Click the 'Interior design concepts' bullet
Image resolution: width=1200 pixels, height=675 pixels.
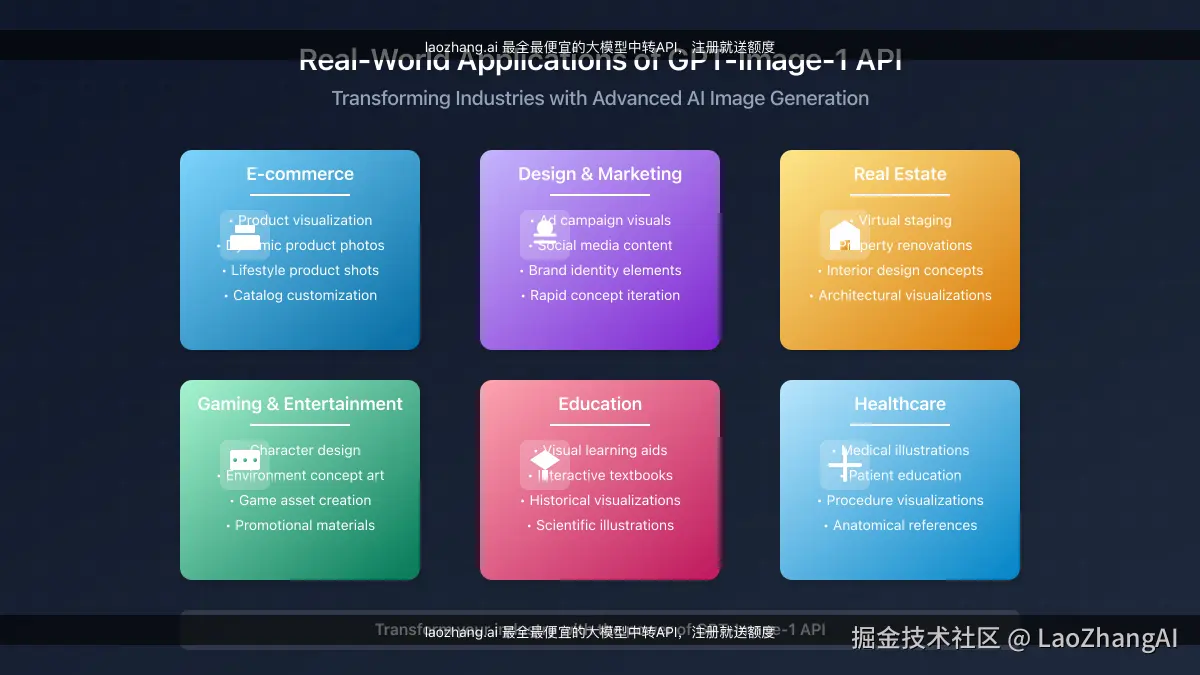(900, 270)
